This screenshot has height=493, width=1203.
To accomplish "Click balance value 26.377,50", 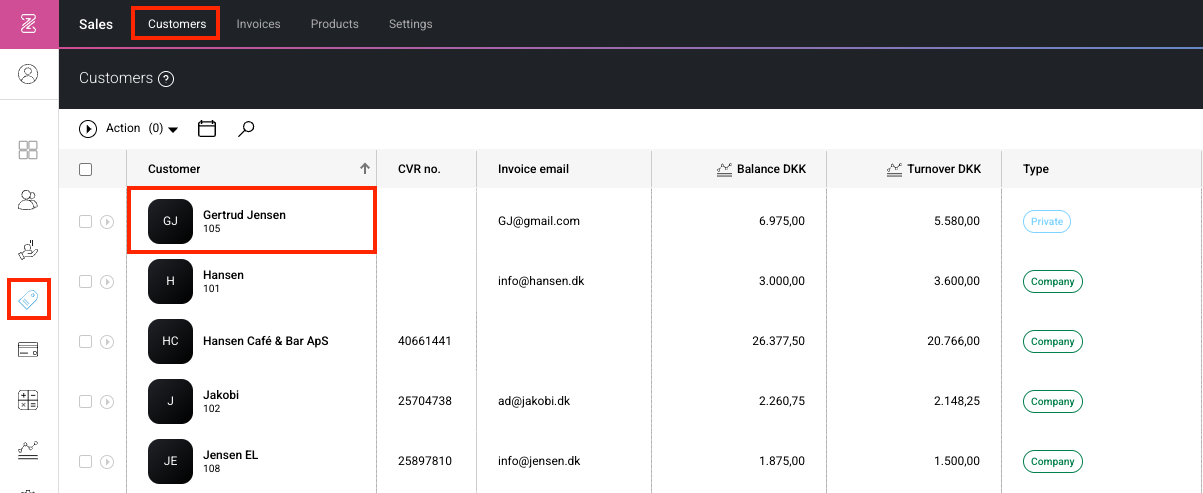I will tap(779, 341).
